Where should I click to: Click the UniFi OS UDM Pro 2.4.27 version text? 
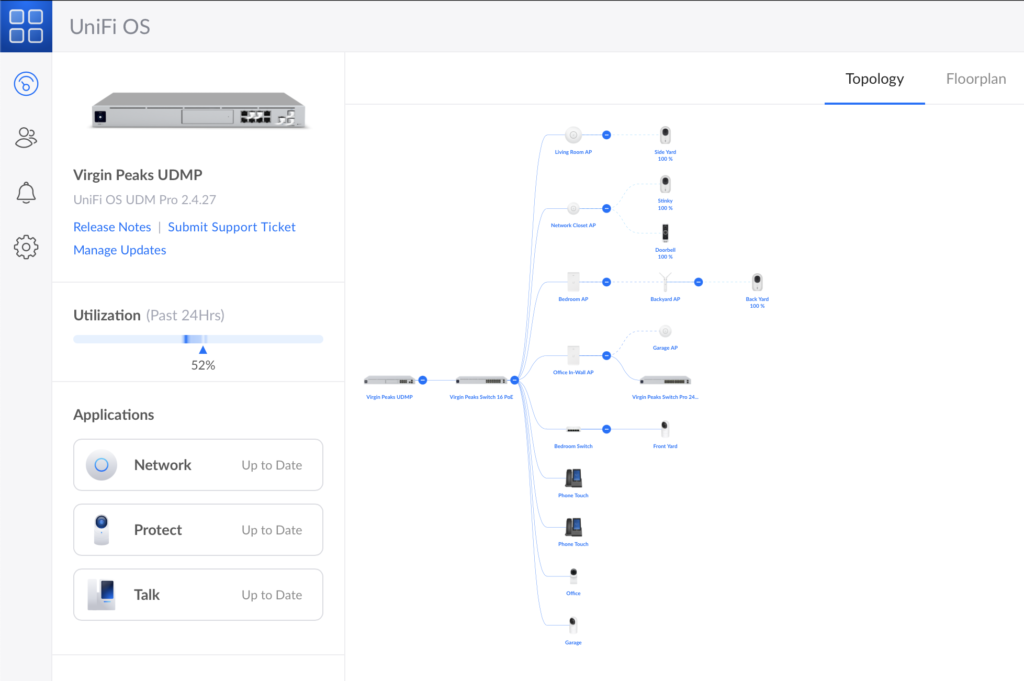coord(144,200)
